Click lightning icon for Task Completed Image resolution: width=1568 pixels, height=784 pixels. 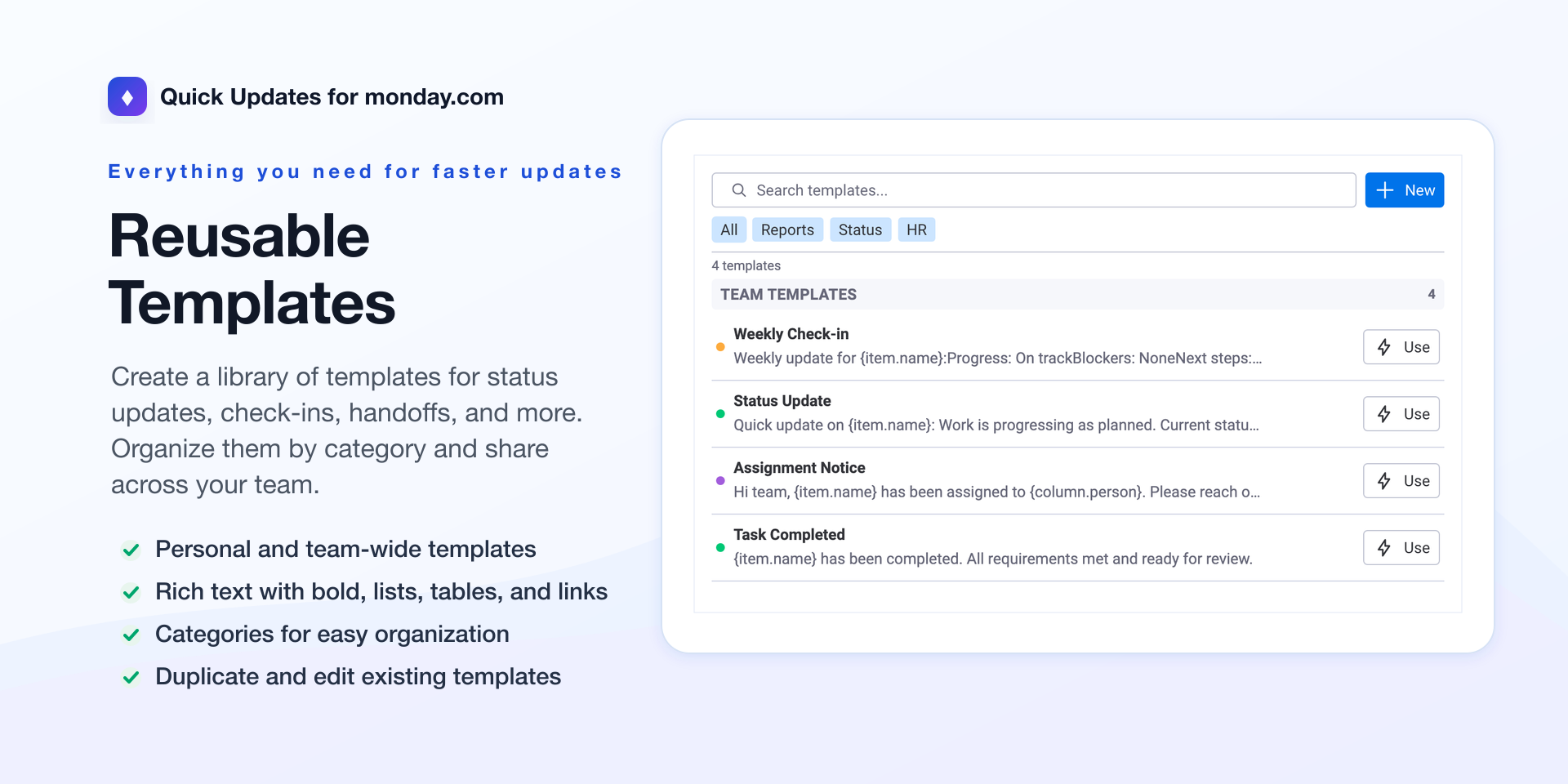point(1384,548)
